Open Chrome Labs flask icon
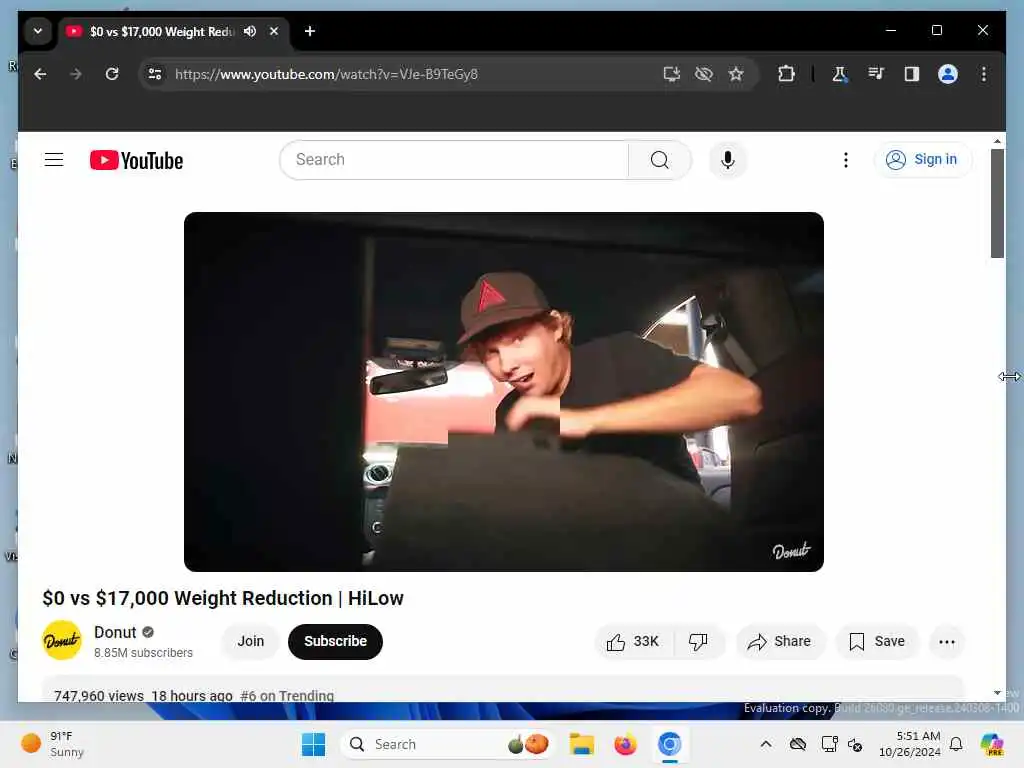Screen dimensions: 1024x768 tap(839, 74)
